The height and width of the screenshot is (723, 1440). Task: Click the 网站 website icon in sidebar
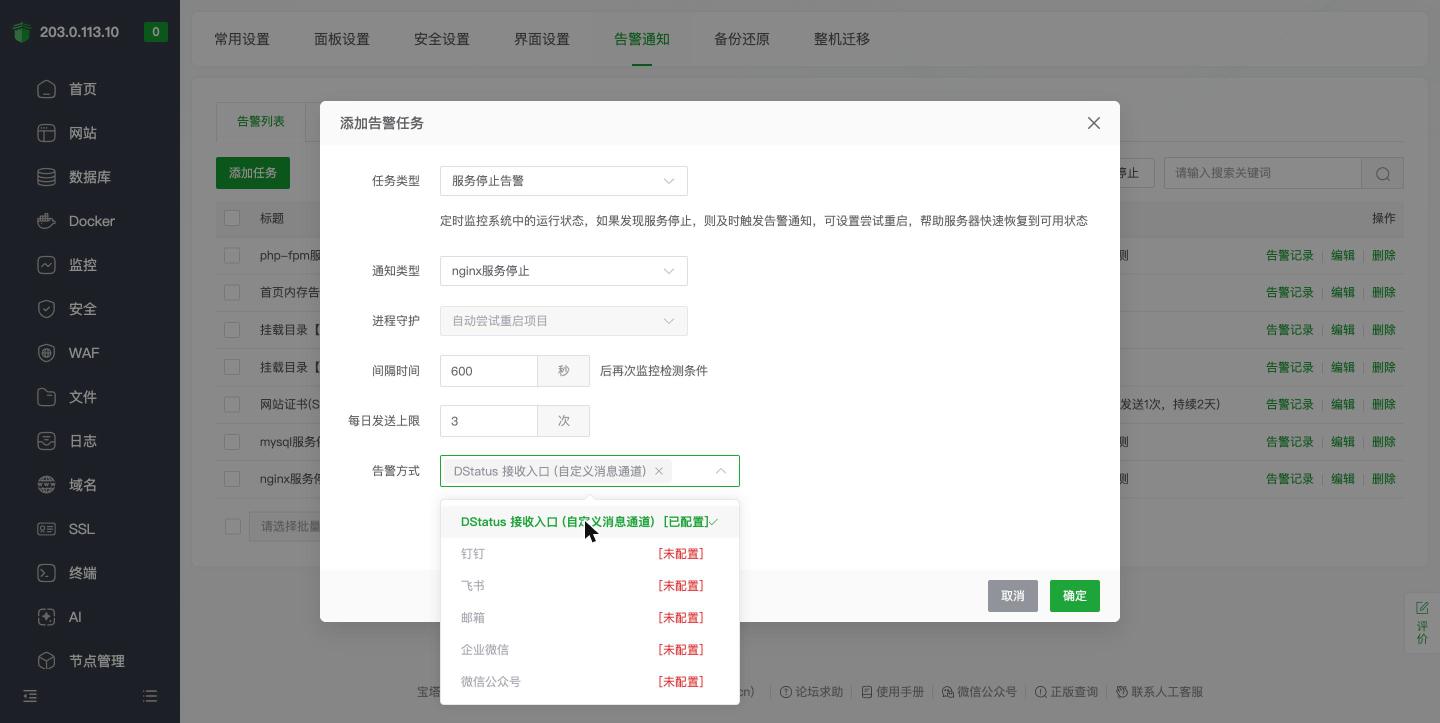click(x=46, y=133)
